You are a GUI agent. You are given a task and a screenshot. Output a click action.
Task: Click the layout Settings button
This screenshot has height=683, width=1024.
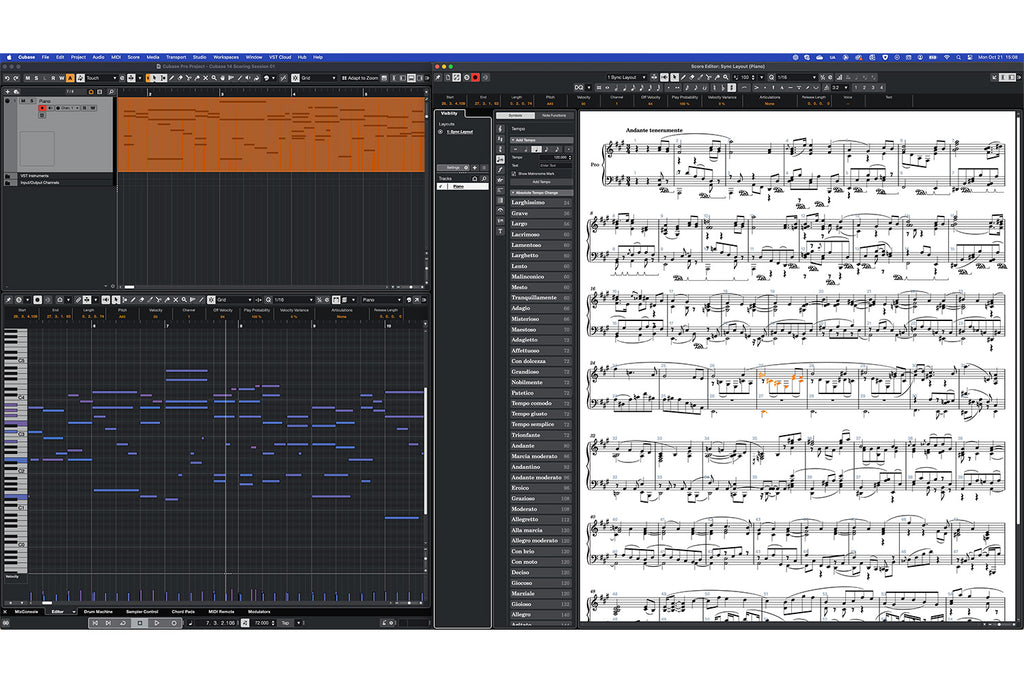(453, 168)
